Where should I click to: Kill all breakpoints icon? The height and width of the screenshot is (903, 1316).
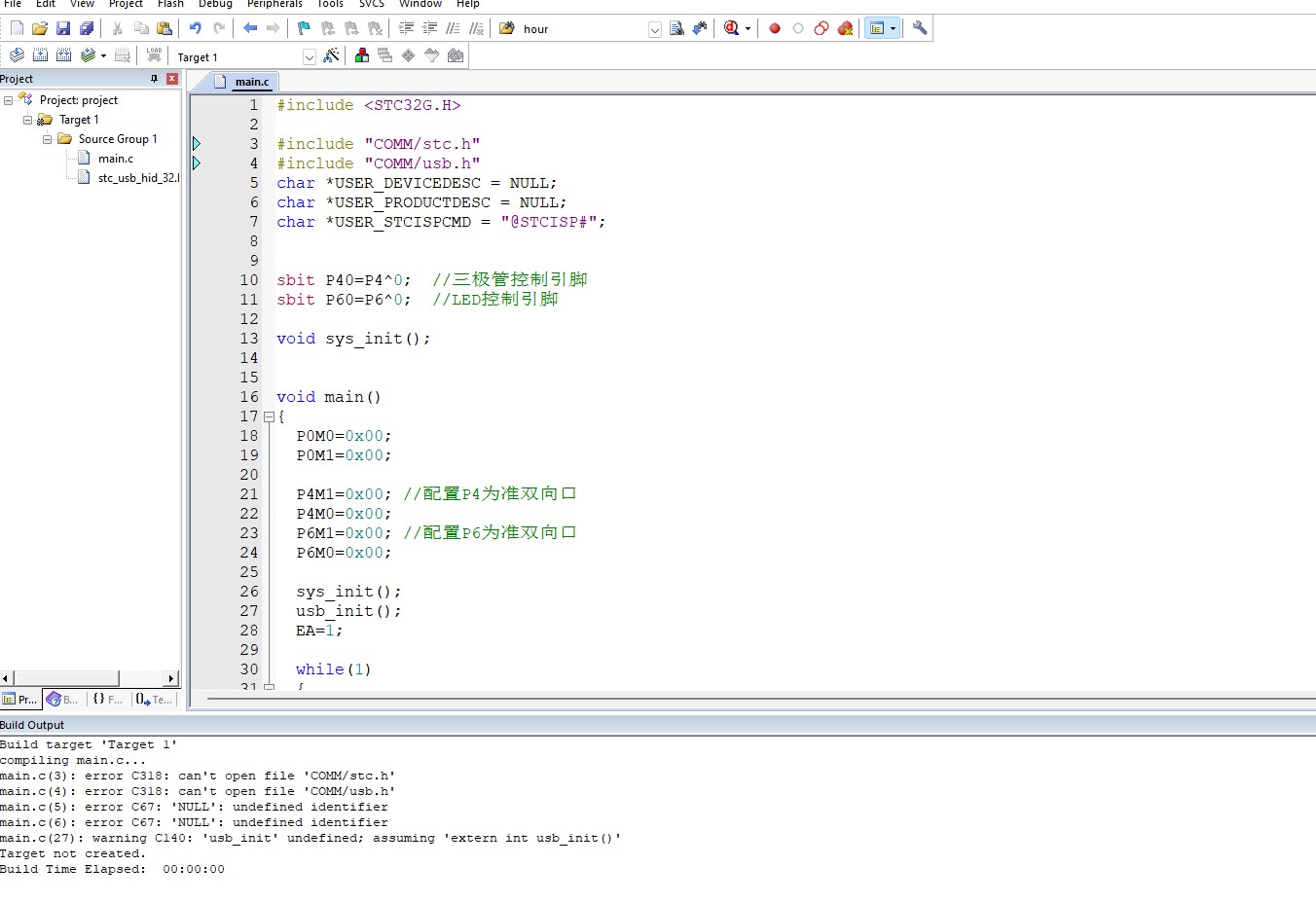(845, 28)
